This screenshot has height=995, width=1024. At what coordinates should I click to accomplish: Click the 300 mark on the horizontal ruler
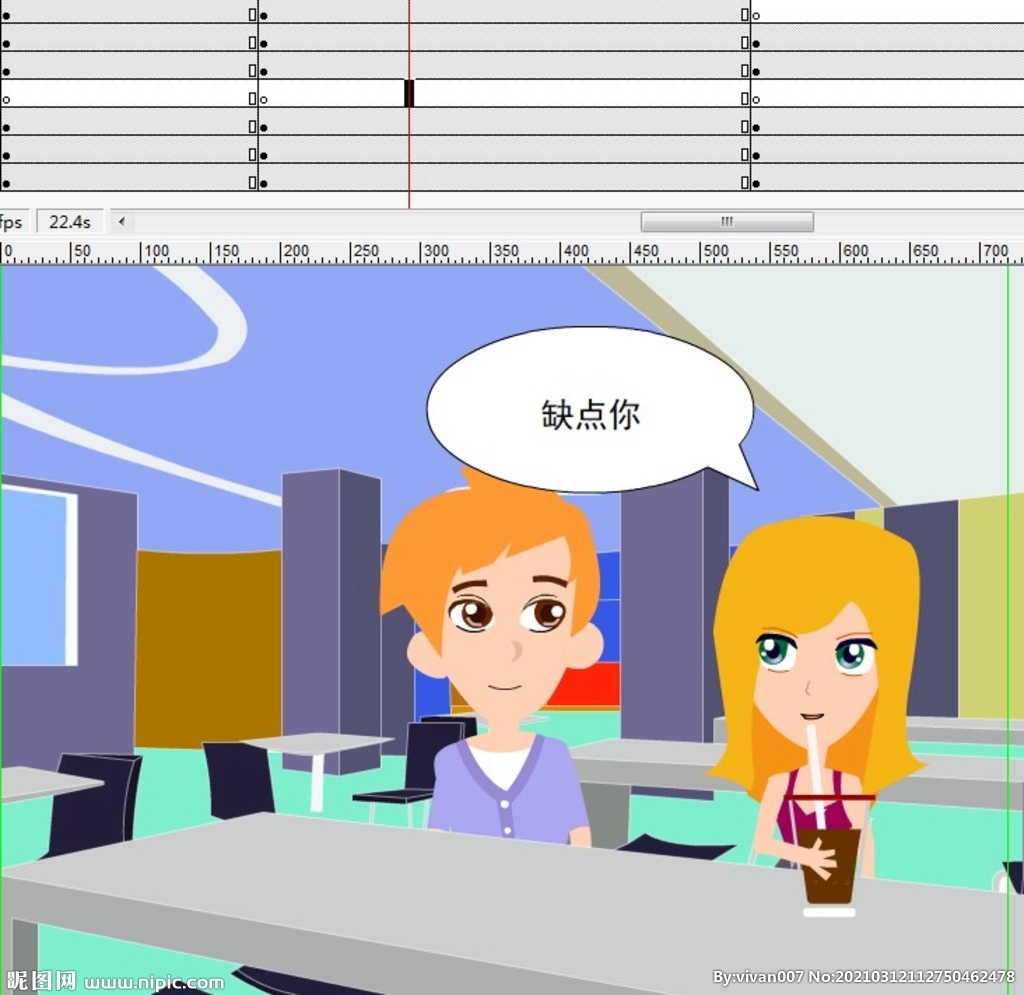click(436, 251)
